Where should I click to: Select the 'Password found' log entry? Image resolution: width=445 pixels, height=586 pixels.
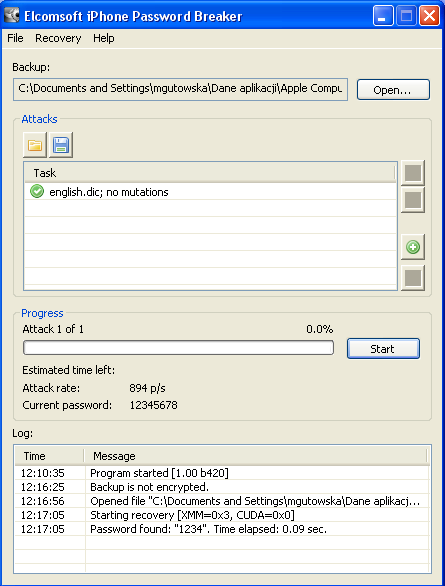tap(222, 529)
